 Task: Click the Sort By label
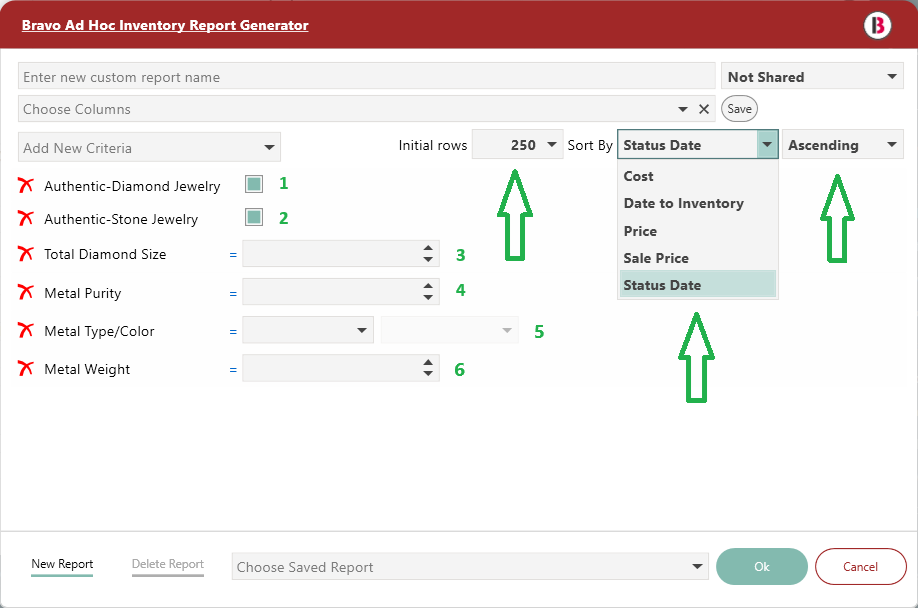(x=590, y=145)
